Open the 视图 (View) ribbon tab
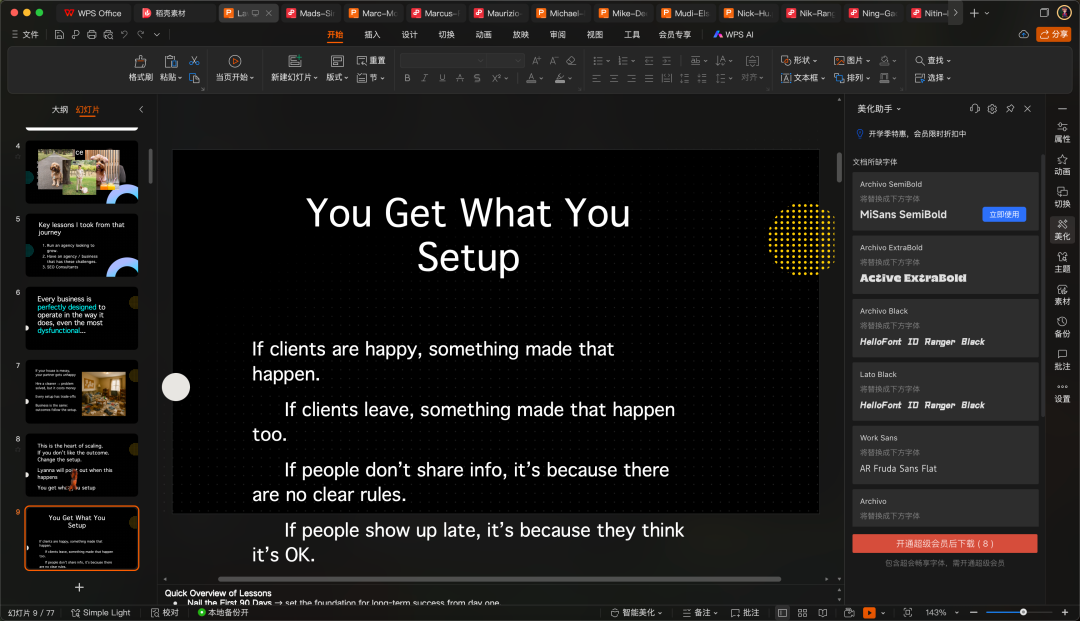Viewport: 1080px width, 621px height. [x=594, y=34]
